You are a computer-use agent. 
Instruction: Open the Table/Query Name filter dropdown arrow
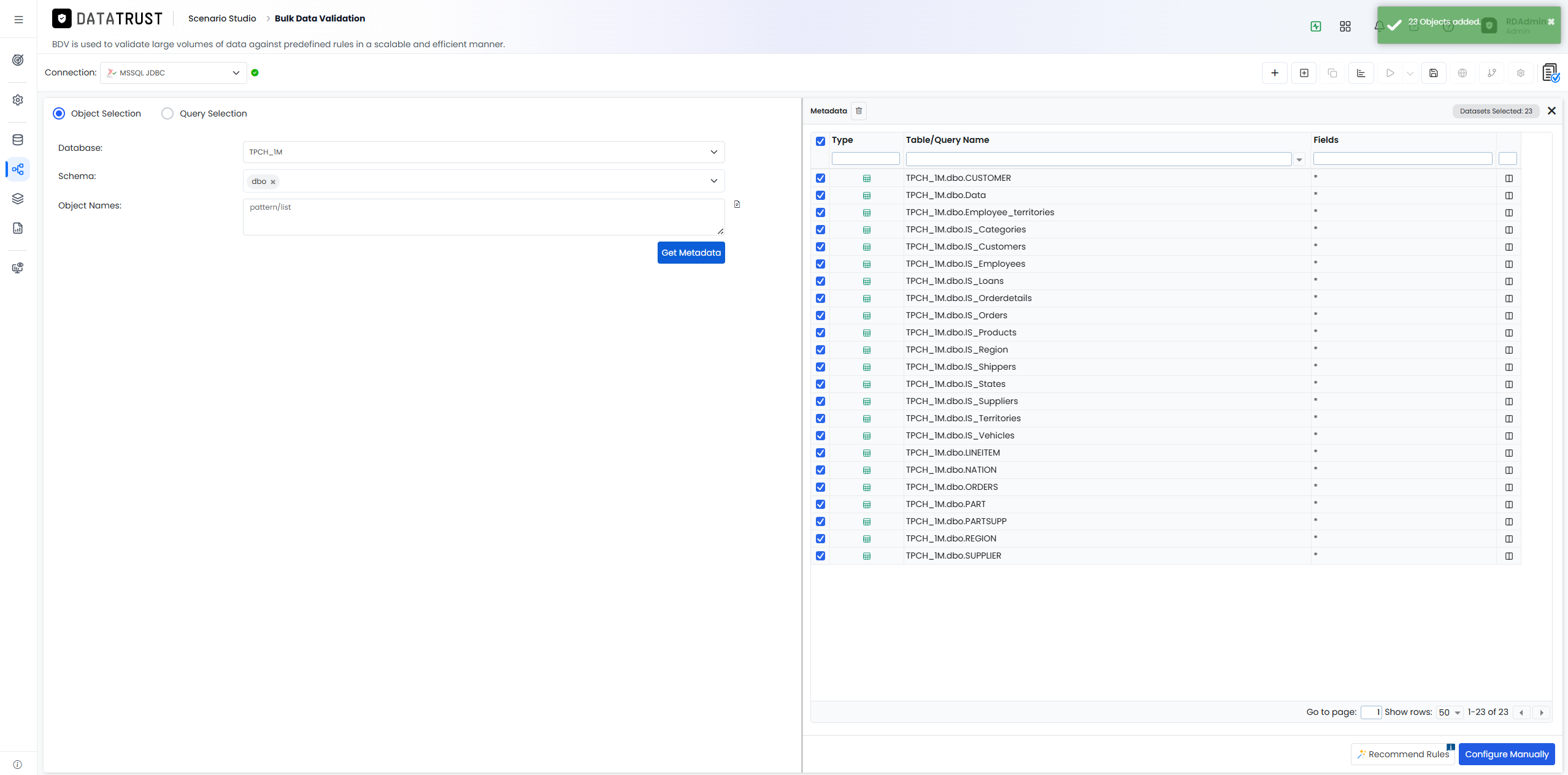(x=1299, y=159)
